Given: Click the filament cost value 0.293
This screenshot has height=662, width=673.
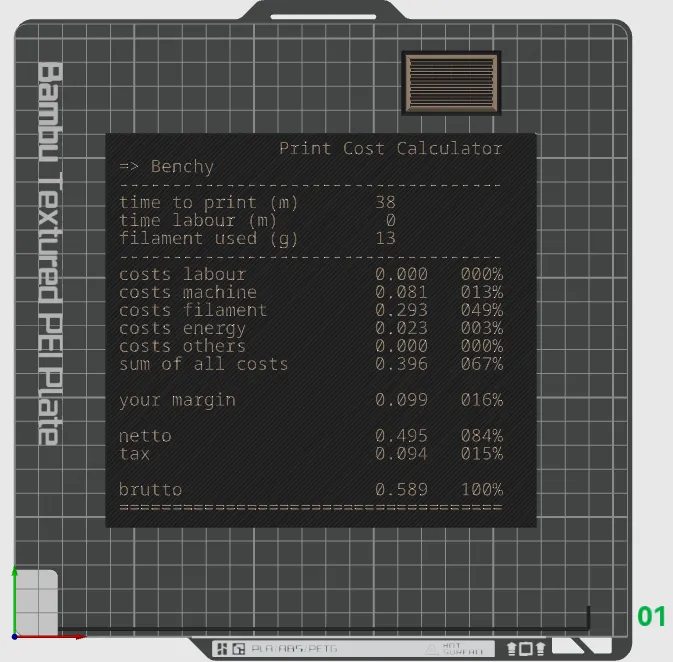Looking at the screenshot, I should (401, 310).
